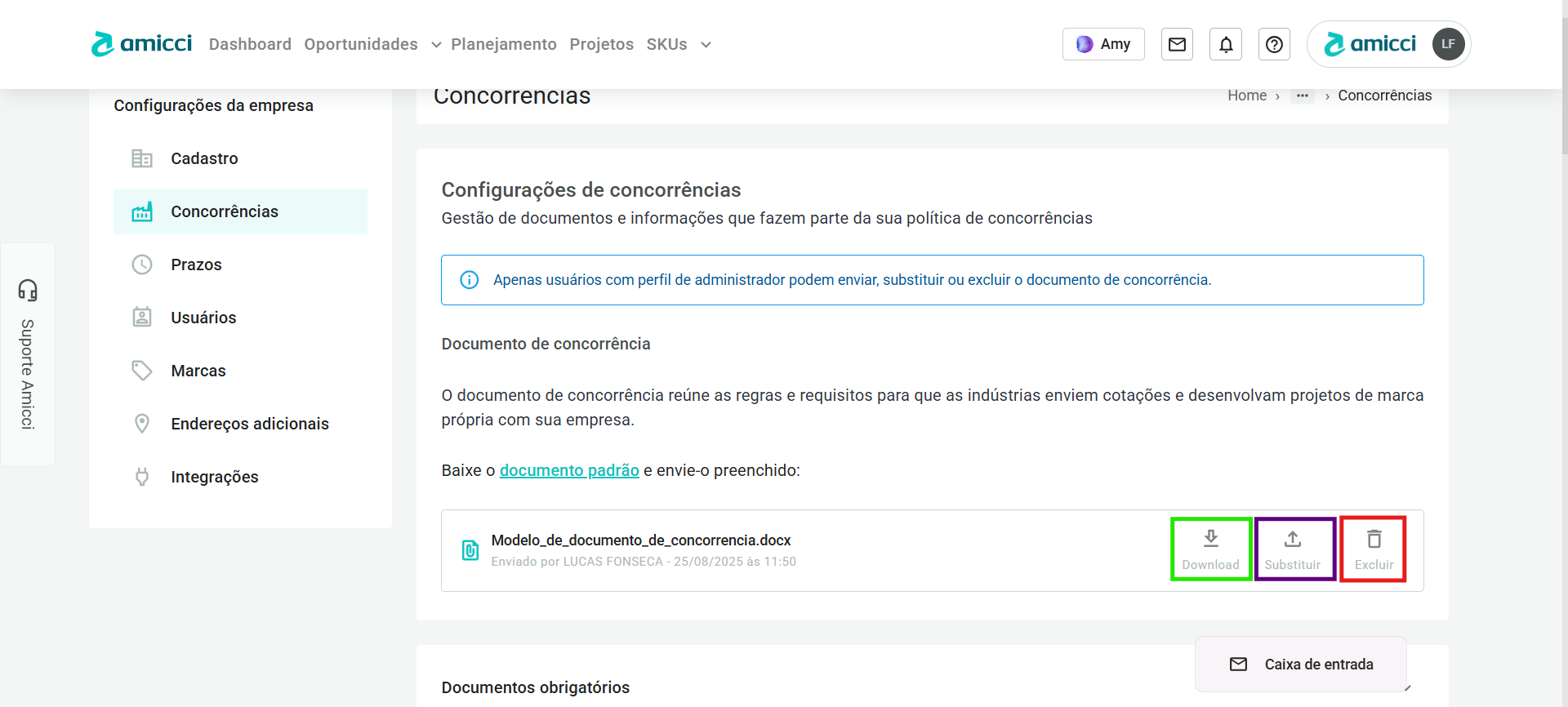Expand the Oportunidades dropdown chevron
The width and height of the screenshot is (1568, 707).
coord(436,45)
